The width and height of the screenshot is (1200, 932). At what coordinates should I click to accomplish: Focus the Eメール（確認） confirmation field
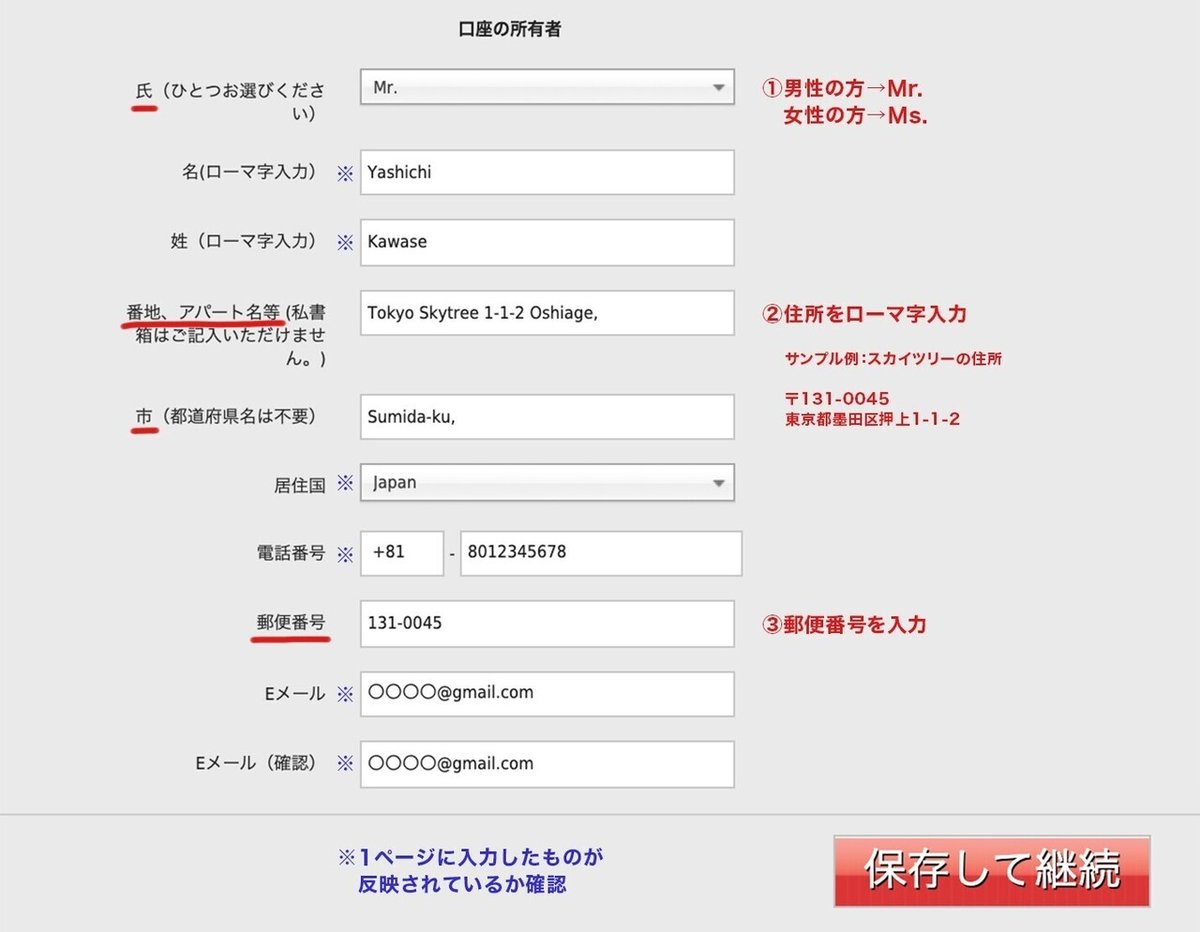tap(547, 764)
